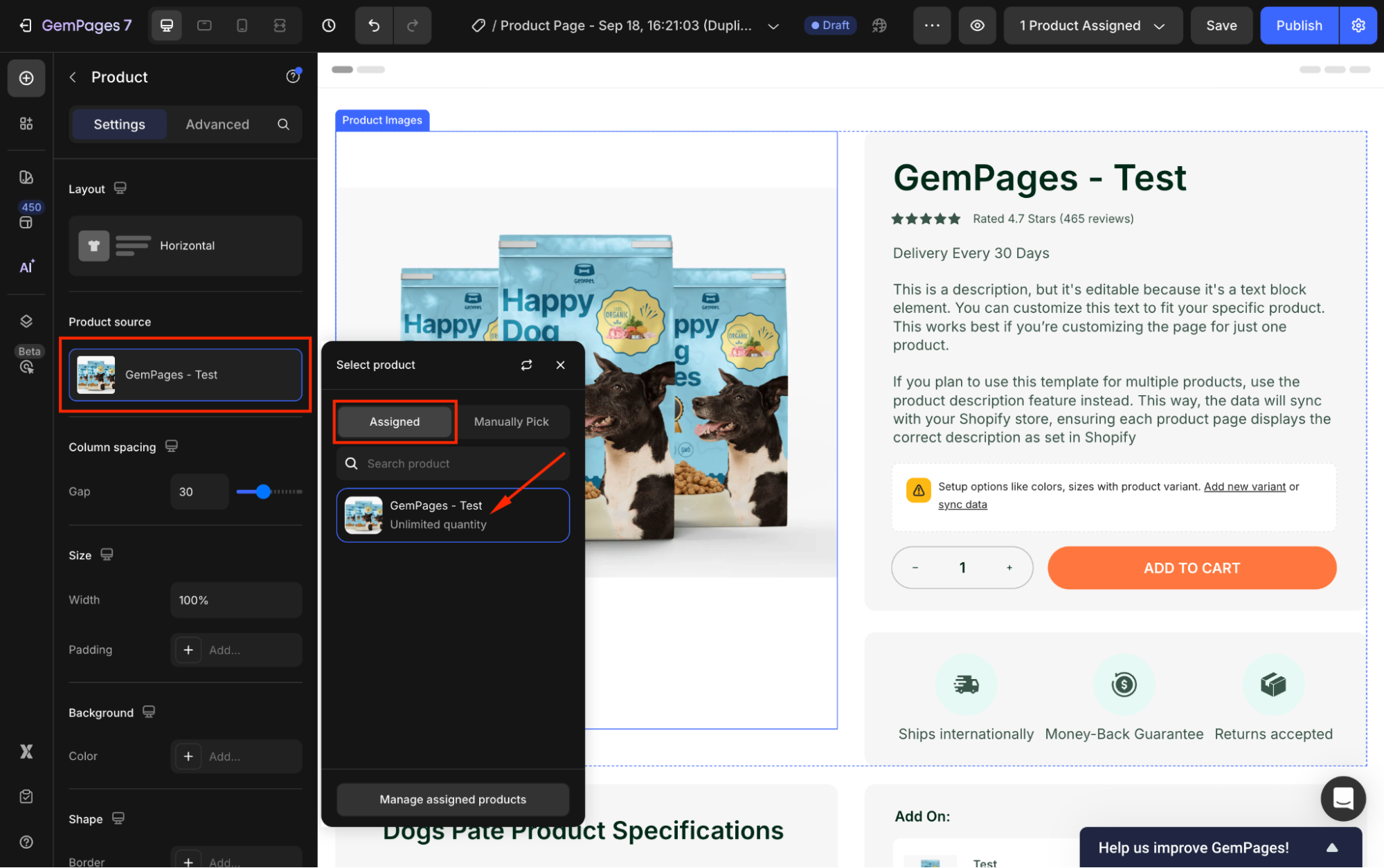
Task: Expand the 1 Product Assigned dropdown
Action: 1093,26
